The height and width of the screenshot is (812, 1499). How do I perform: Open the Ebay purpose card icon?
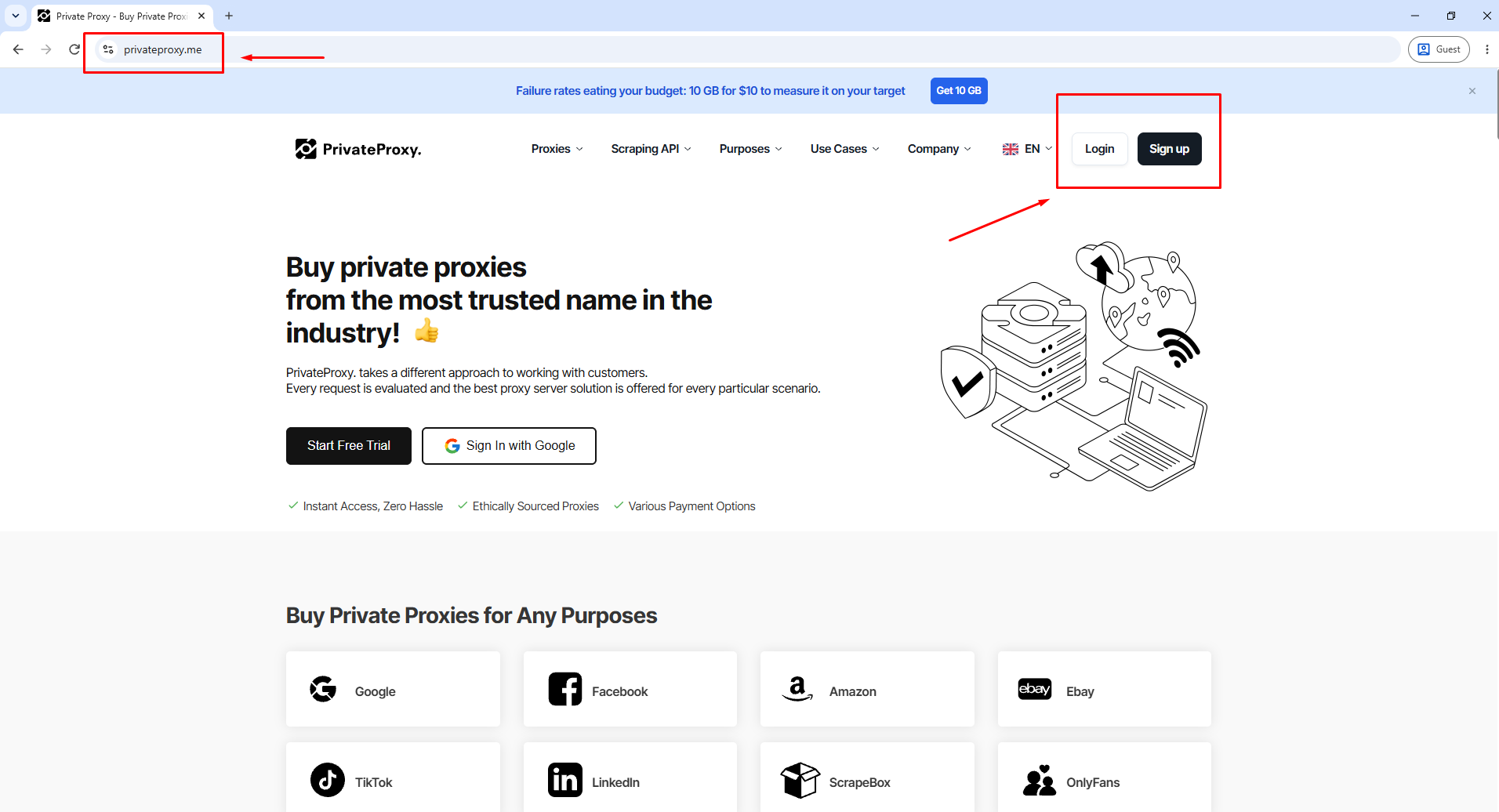click(1035, 689)
